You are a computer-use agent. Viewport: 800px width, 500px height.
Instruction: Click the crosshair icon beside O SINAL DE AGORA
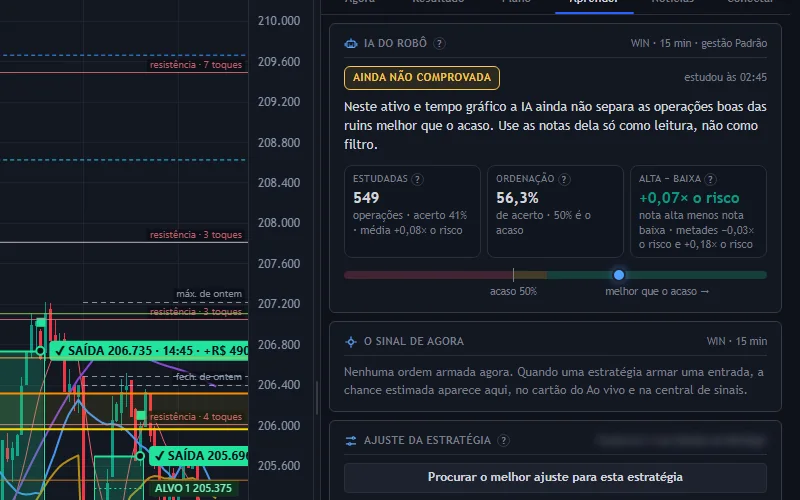[x=351, y=342]
